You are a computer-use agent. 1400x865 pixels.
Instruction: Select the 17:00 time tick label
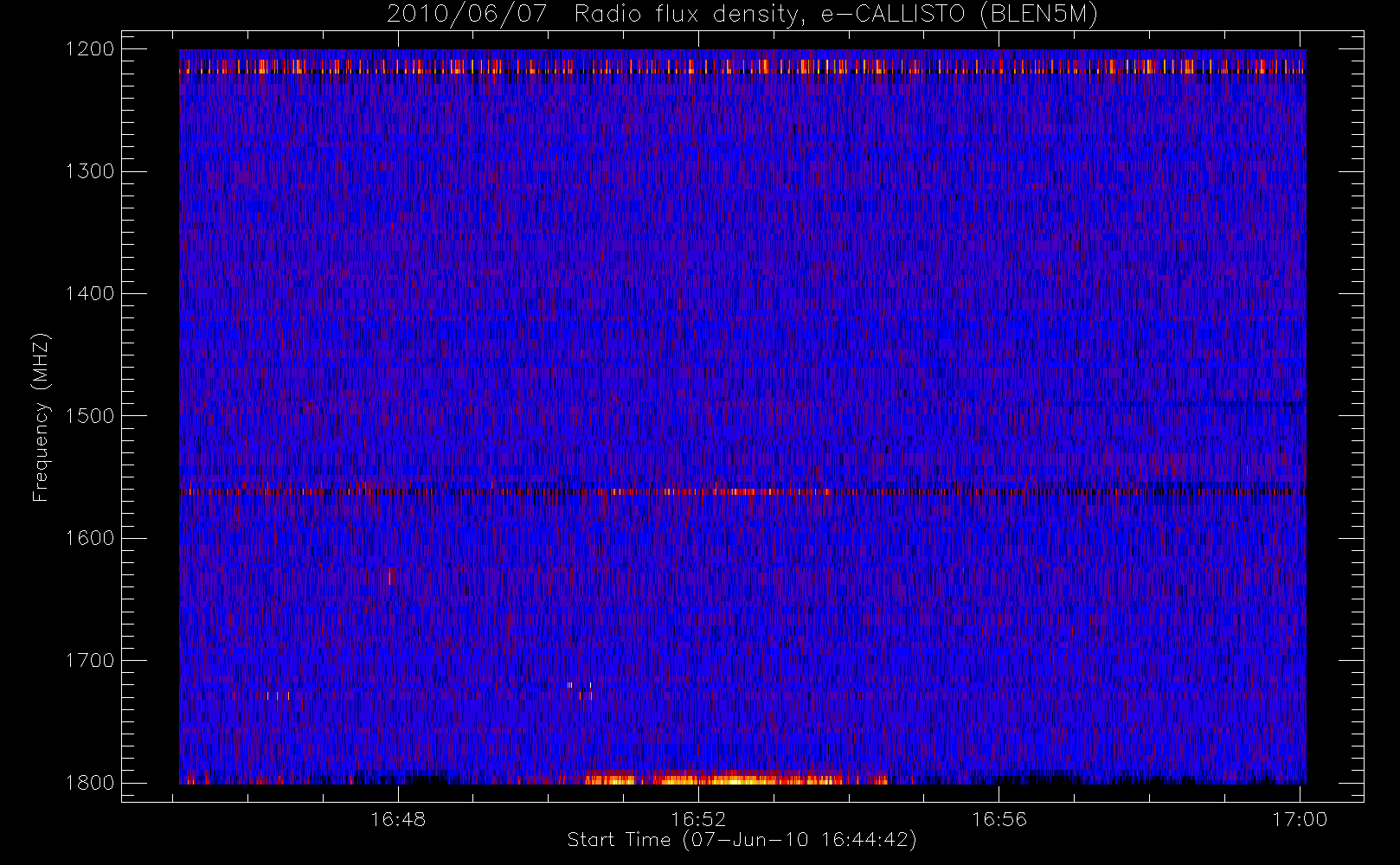[1299, 819]
